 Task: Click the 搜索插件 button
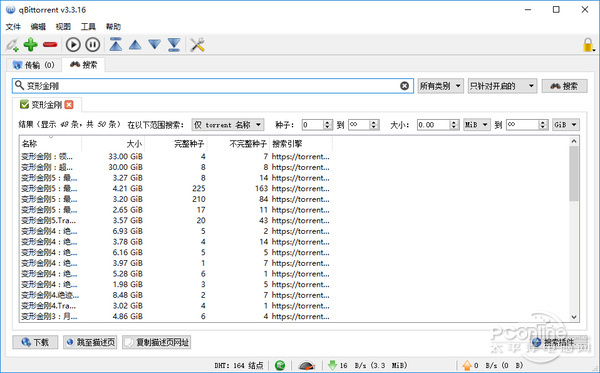pyautogui.click(x=560, y=342)
